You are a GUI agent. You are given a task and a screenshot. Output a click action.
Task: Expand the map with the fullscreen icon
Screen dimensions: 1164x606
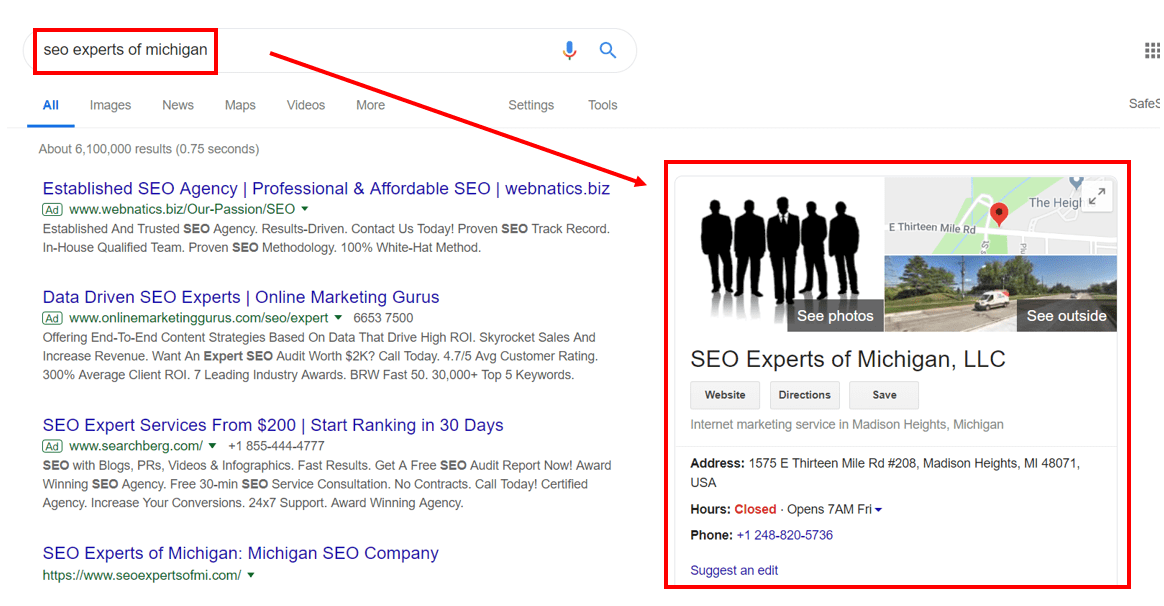tap(1097, 197)
